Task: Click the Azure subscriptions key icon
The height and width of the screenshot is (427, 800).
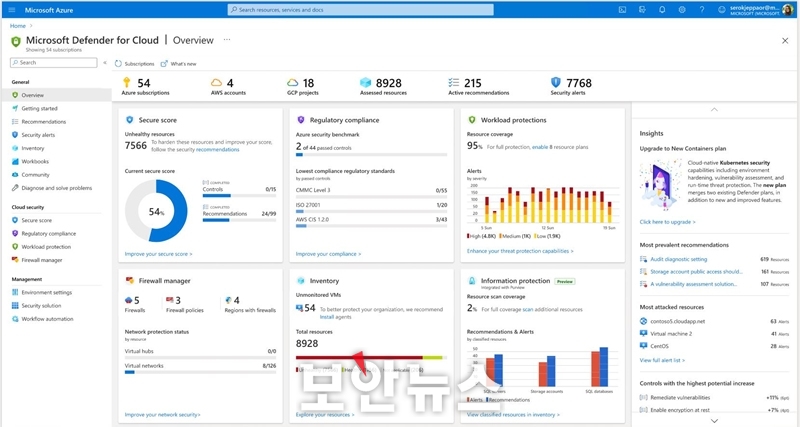Action: tap(127, 83)
